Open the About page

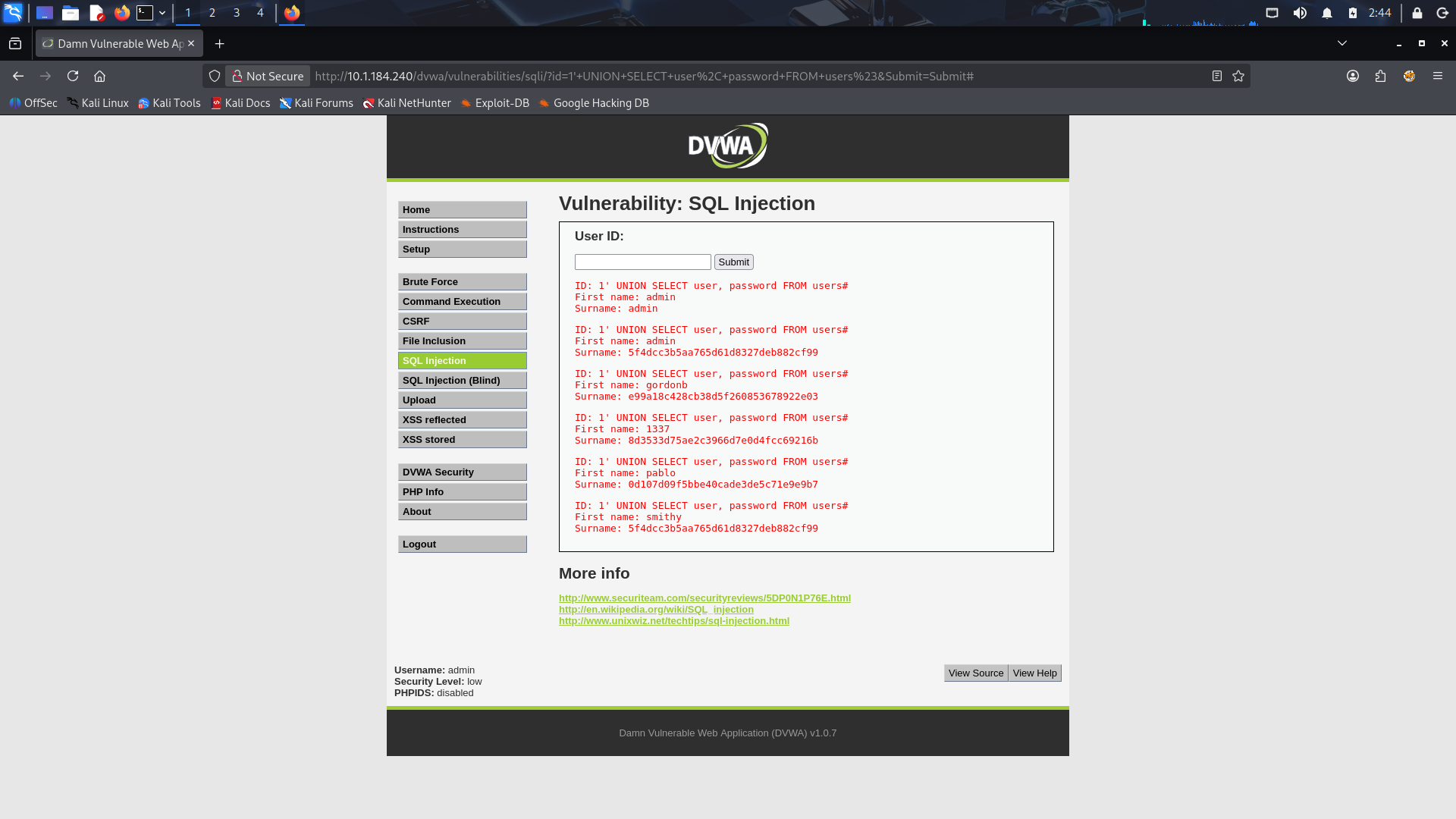click(x=463, y=512)
